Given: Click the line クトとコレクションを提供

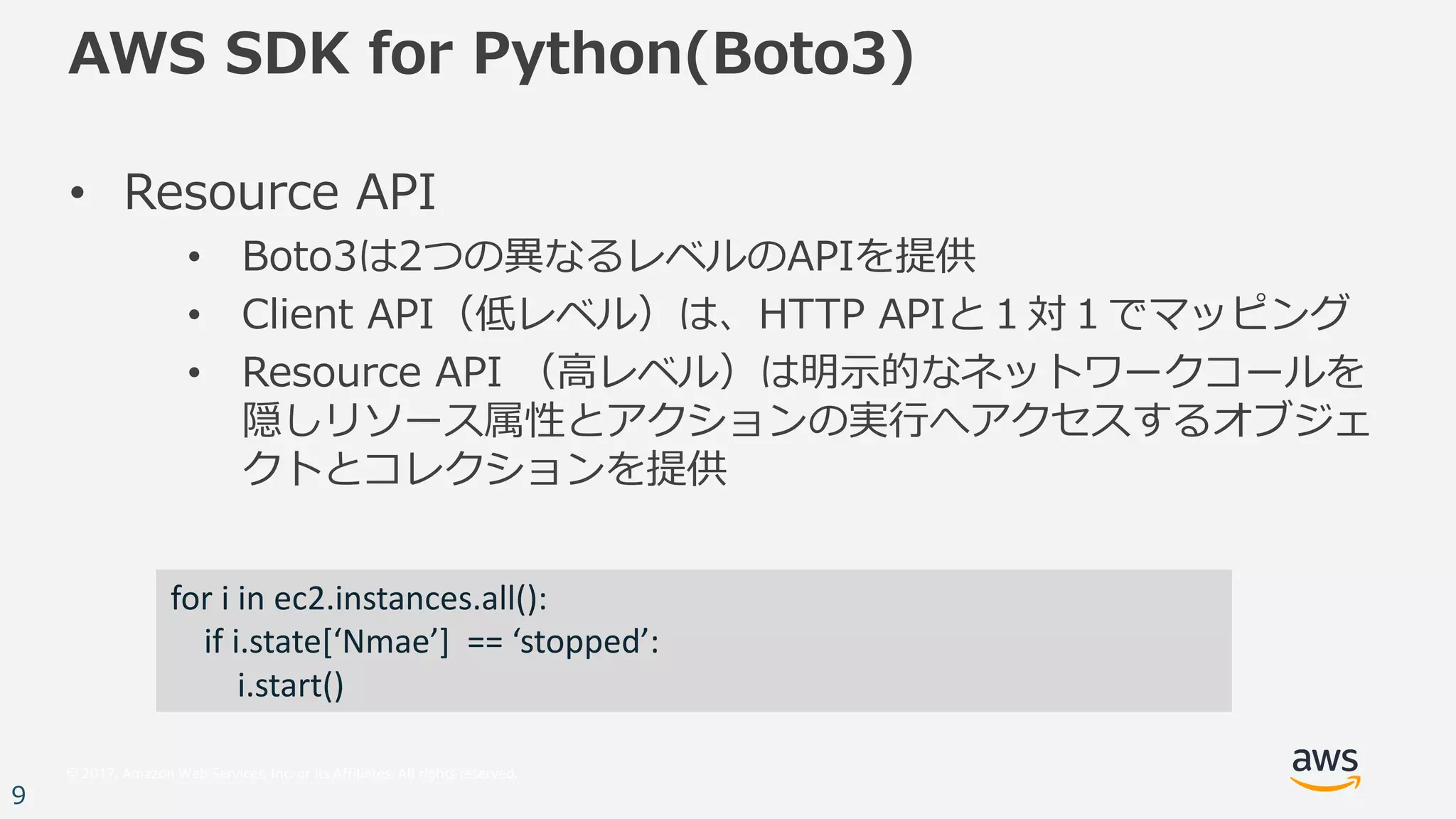Looking at the screenshot, I should click(x=483, y=468).
